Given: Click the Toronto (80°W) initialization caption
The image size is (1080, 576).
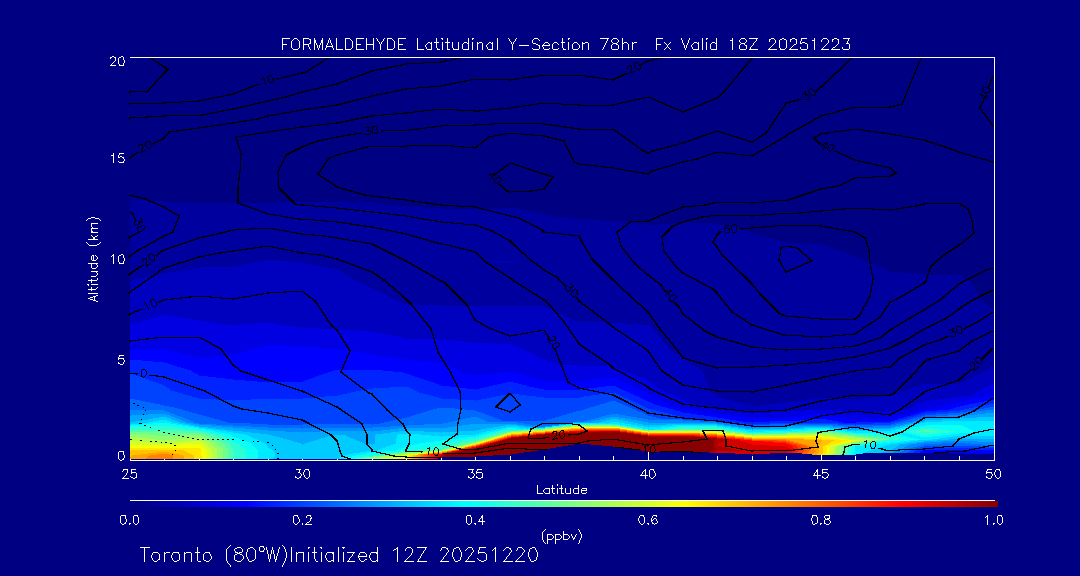Looking at the screenshot, I should click(x=339, y=555).
